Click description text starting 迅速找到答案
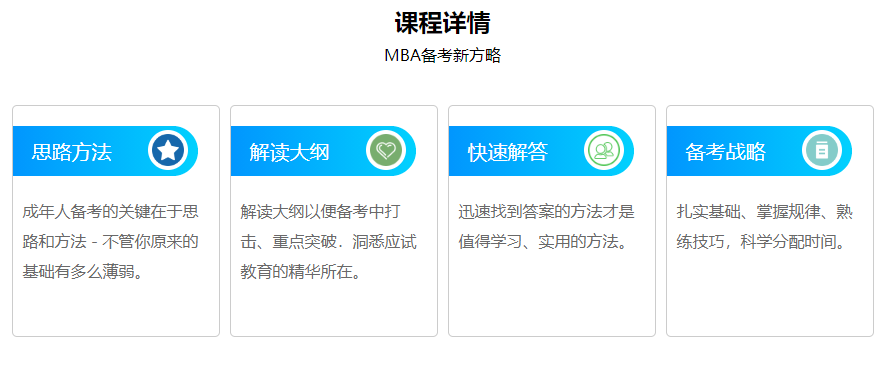This screenshot has width=884, height=366. tap(546, 227)
